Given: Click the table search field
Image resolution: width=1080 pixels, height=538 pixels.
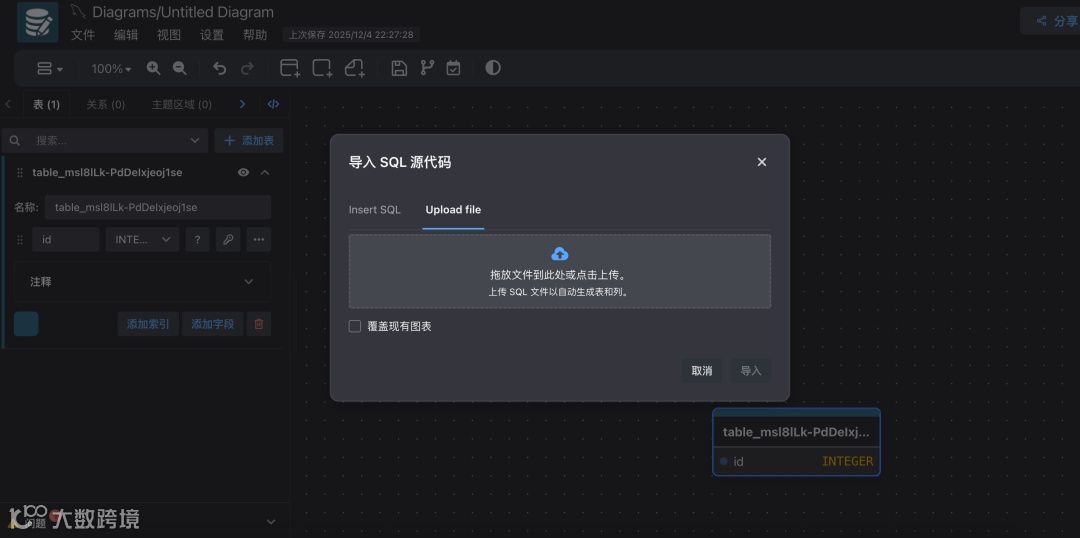Looking at the screenshot, I should [105, 141].
